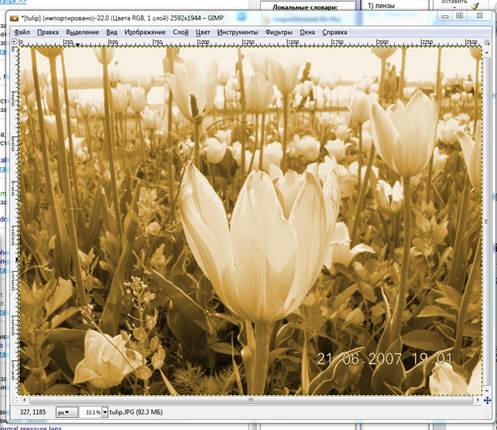Close the GIMP image window
This screenshot has height=430, width=497.
(x=479, y=16)
